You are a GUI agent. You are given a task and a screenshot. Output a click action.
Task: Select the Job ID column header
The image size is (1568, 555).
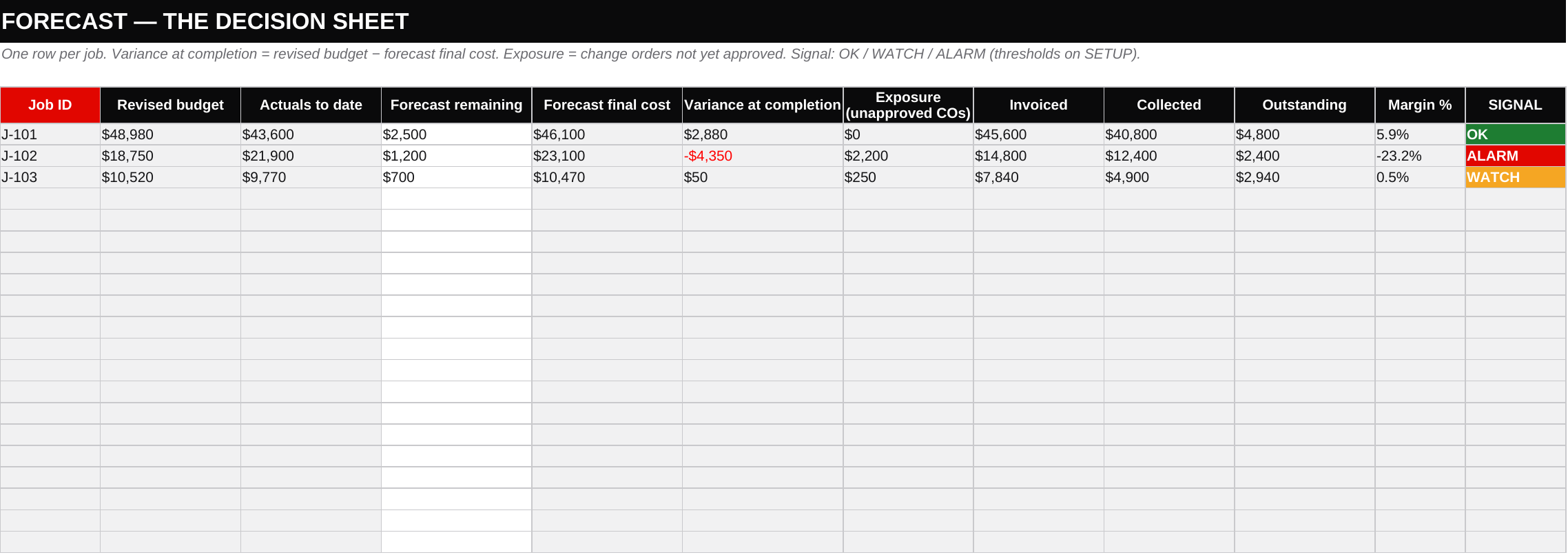tap(50, 105)
